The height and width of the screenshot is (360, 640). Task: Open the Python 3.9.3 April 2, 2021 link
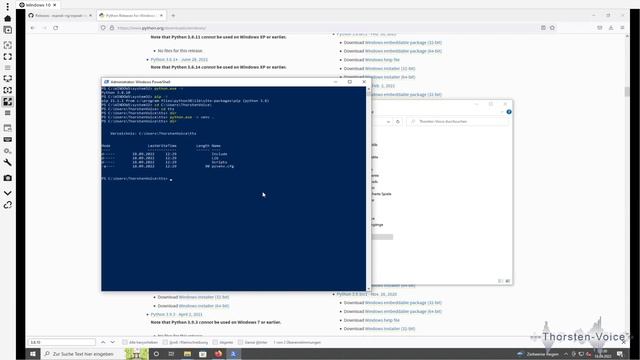176,315
